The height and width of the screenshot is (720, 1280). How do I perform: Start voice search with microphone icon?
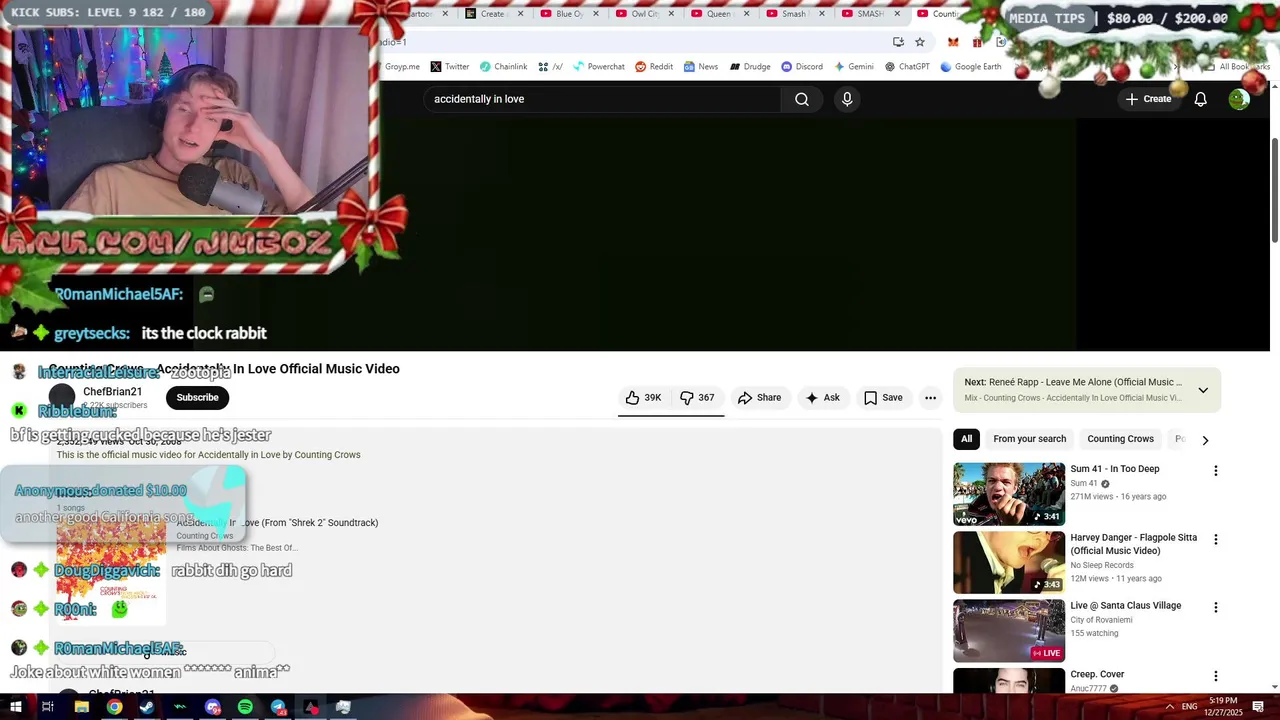[847, 99]
